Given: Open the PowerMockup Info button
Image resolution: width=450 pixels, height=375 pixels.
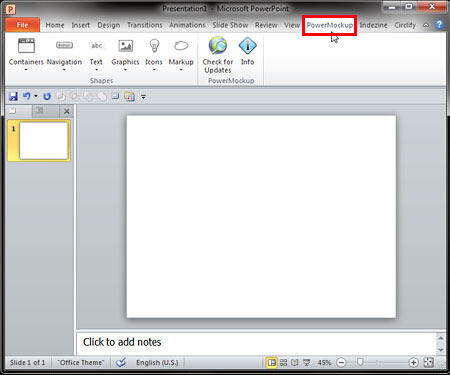Looking at the screenshot, I should click(x=248, y=52).
